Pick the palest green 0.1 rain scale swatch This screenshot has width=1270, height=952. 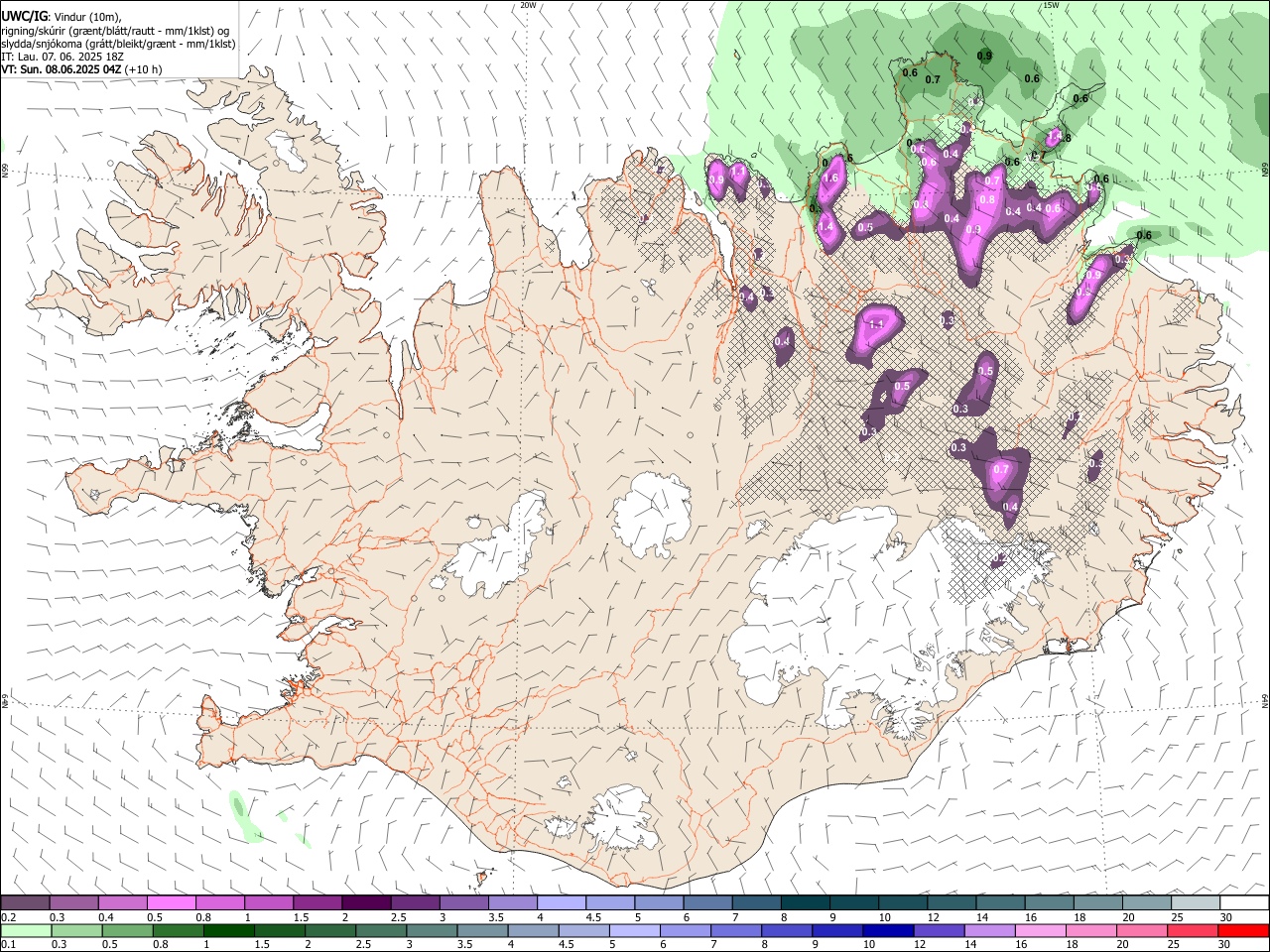click(x=26, y=931)
